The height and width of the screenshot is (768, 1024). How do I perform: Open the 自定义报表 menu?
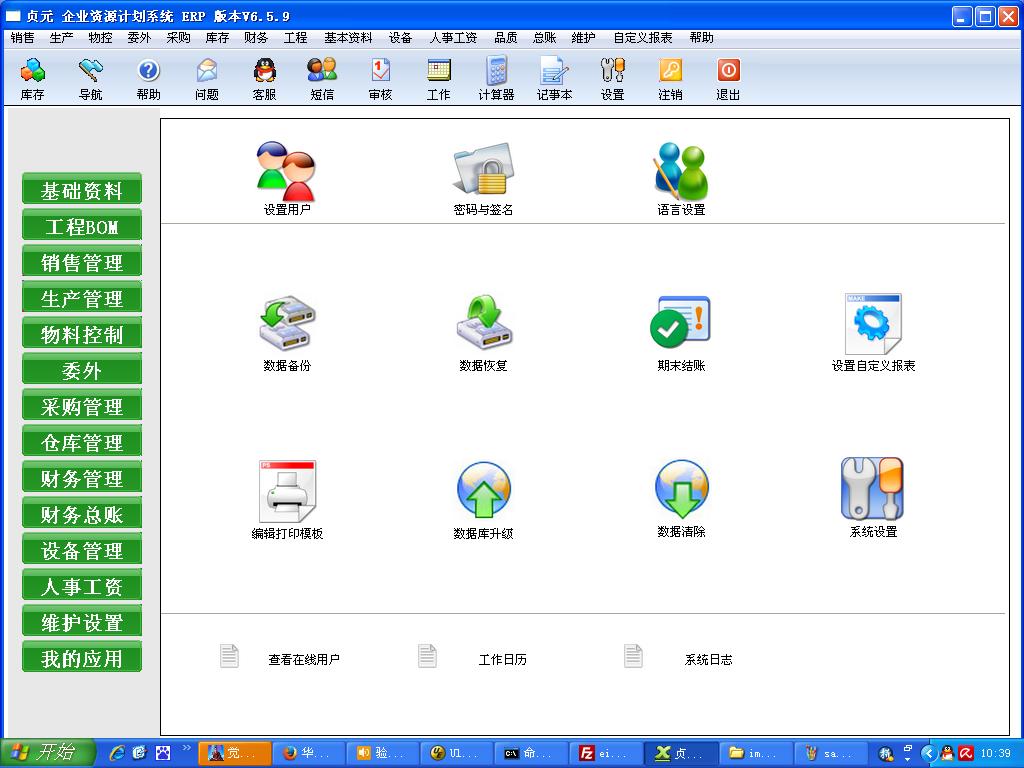(x=643, y=38)
